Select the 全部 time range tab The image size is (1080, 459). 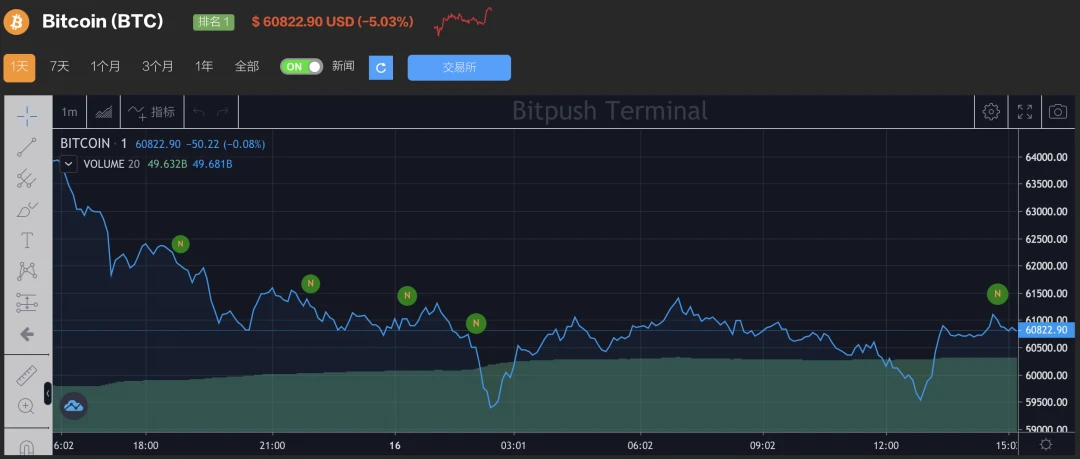[x=247, y=67]
